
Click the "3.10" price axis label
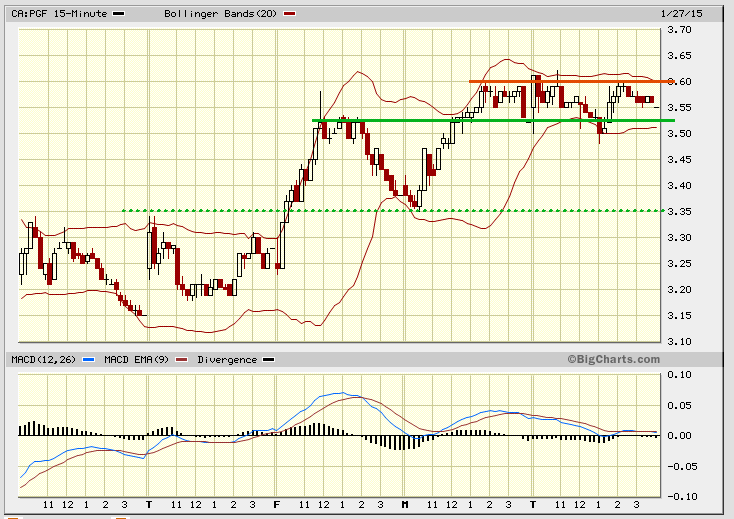click(x=679, y=342)
